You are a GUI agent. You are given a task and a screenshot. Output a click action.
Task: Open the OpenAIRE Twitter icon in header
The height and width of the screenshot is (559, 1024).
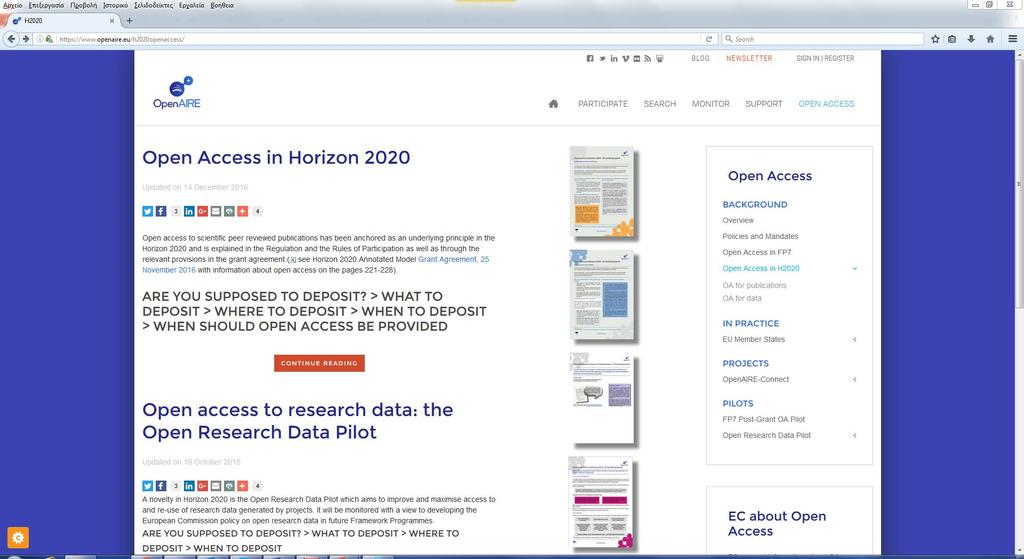coord(602,59)
